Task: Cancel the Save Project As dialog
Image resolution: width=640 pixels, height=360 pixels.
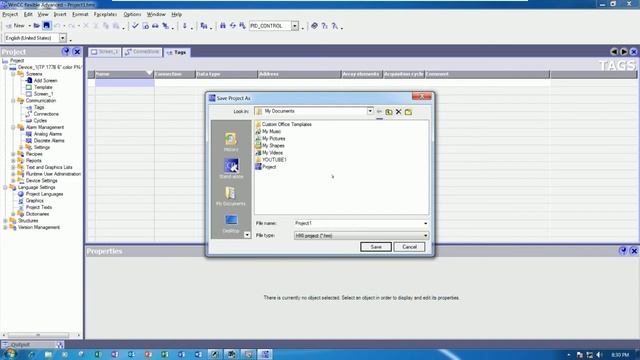Action: [409, 247]
